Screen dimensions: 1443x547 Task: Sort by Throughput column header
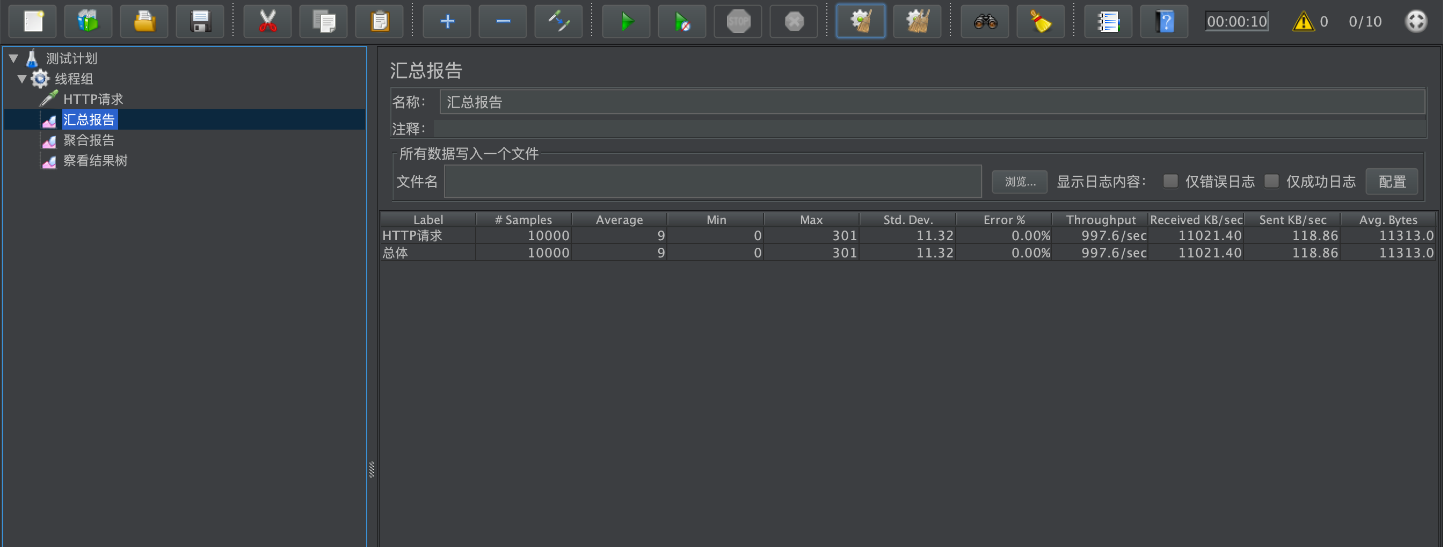pyautogui.click(x=1100, y=219)
